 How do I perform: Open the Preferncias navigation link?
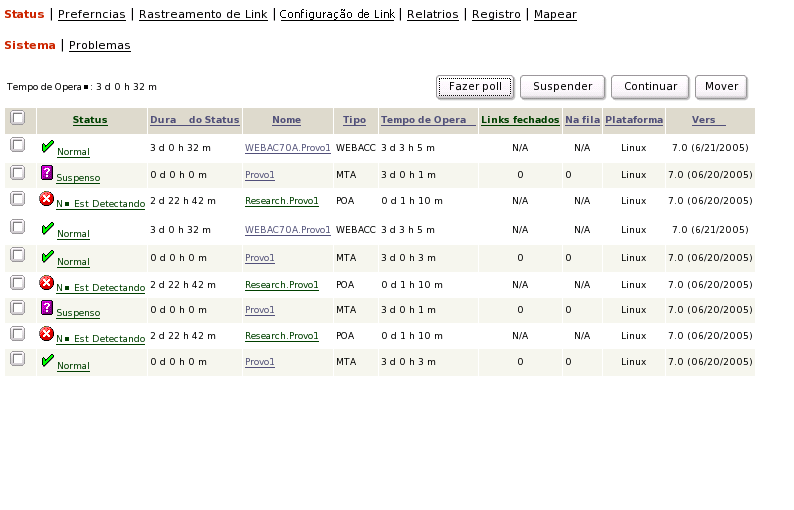[x=92, y=14]
